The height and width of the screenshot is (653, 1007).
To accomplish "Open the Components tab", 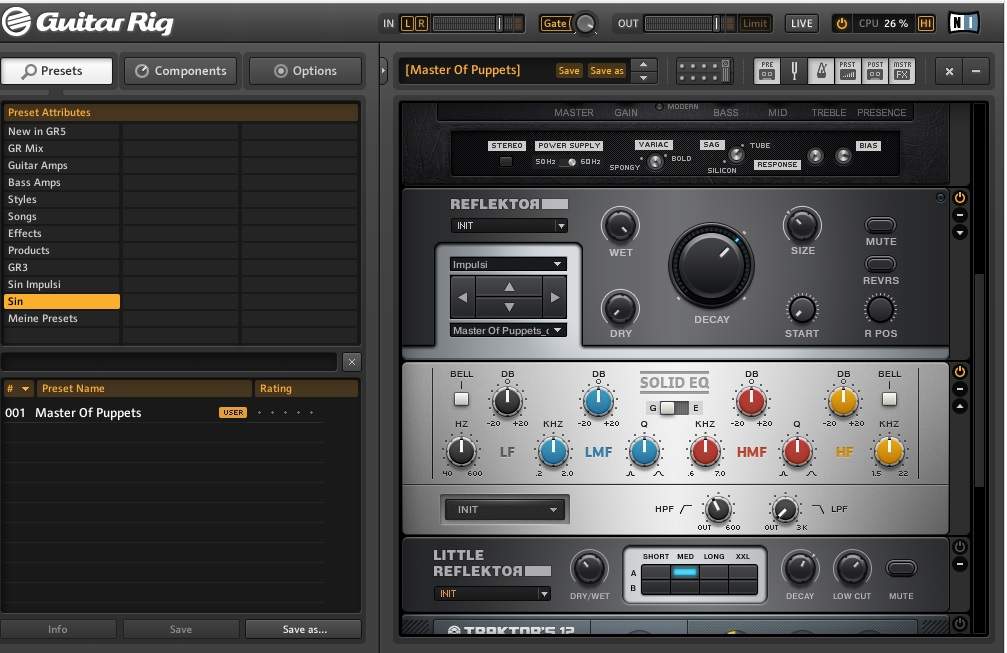I will click(x=180, y=71).
